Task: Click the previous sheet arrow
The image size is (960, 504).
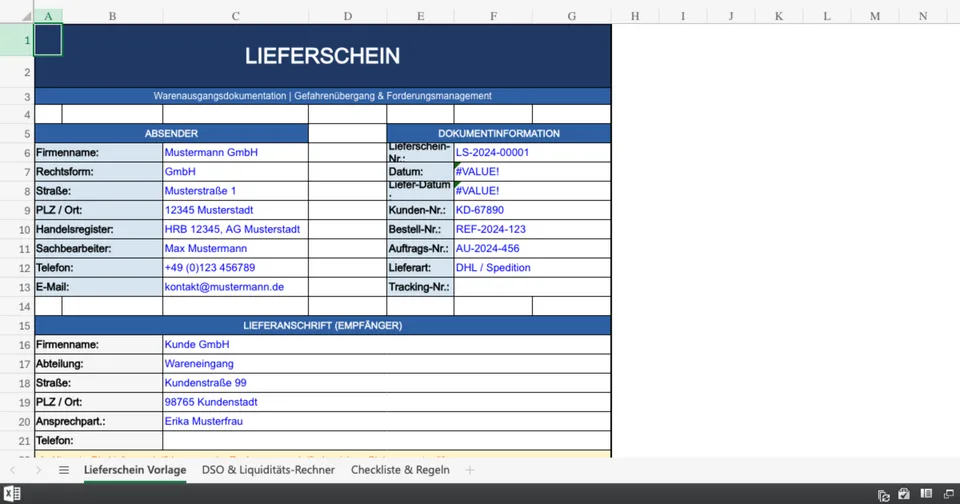Action: click(13, 470)
